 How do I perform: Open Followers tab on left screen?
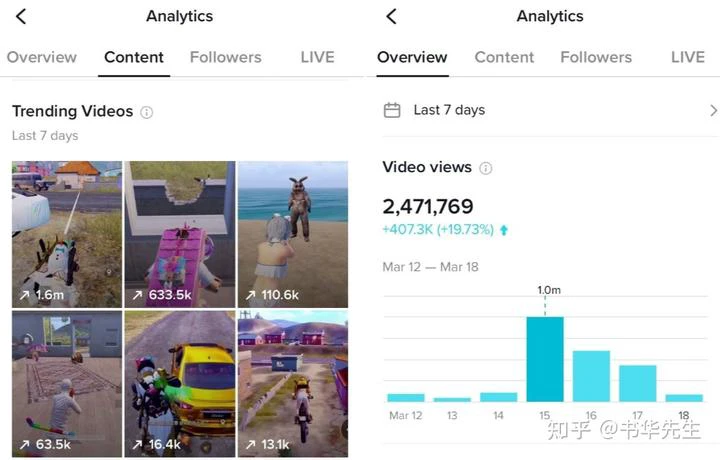pyautogui.click(x=225, y=57)
